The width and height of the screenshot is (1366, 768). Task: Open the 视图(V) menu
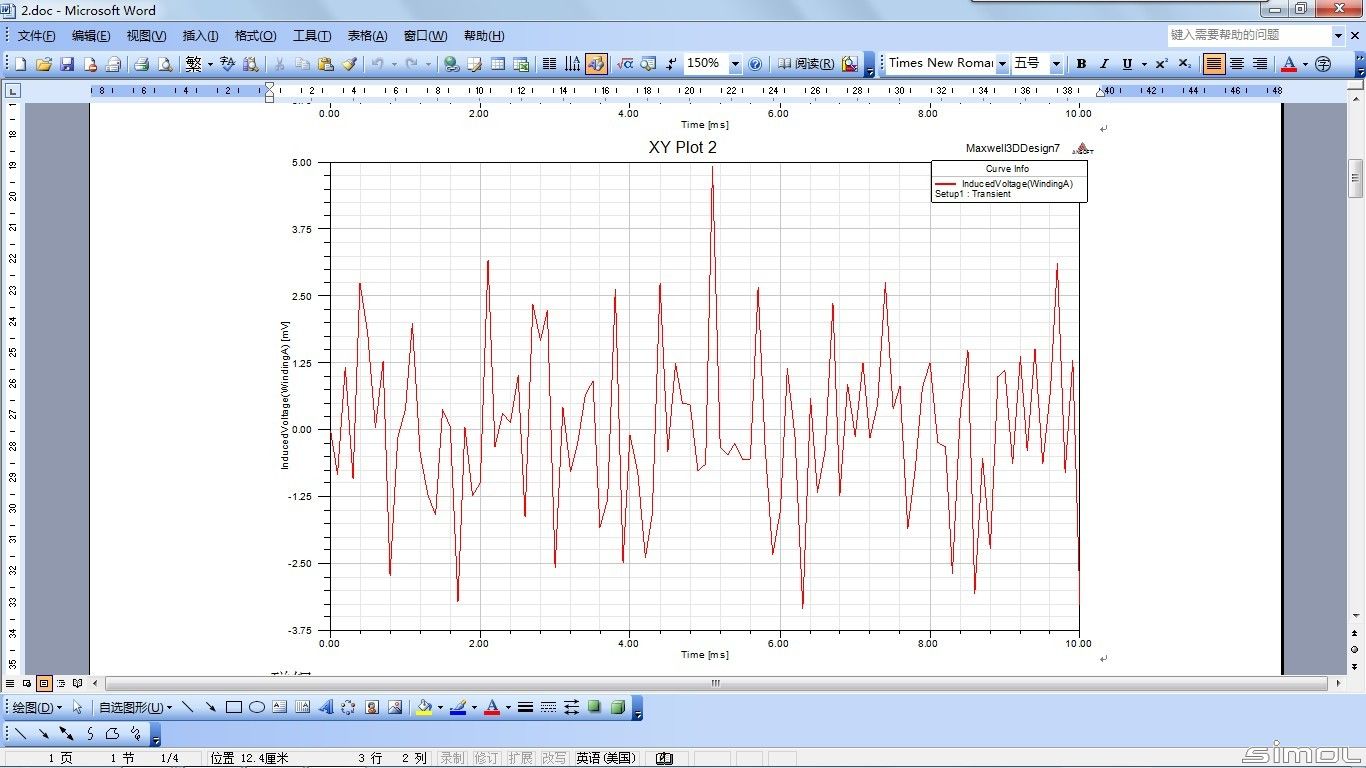(146, 36)
